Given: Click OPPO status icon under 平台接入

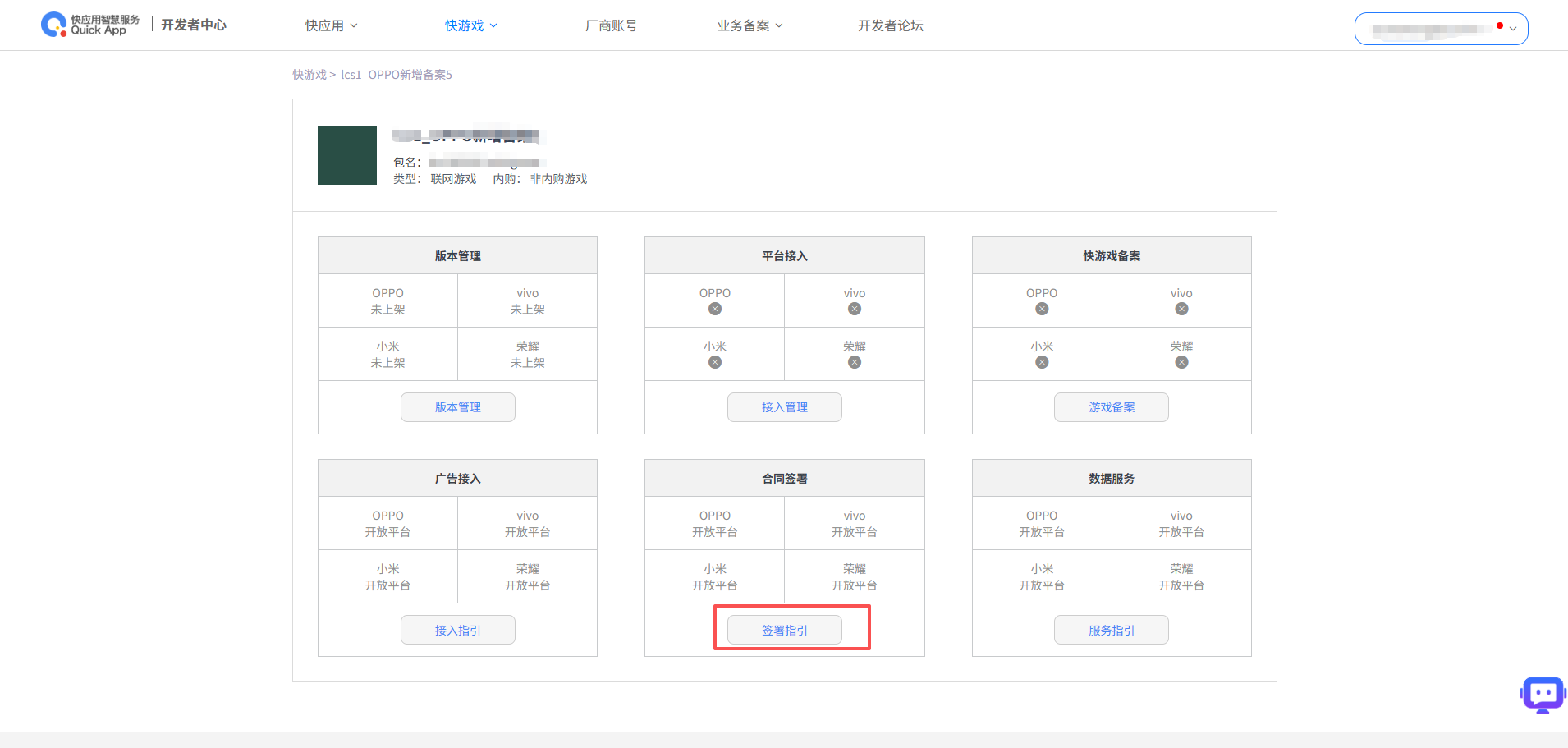Looking at the screenshot, I should (x=715, y=309).
